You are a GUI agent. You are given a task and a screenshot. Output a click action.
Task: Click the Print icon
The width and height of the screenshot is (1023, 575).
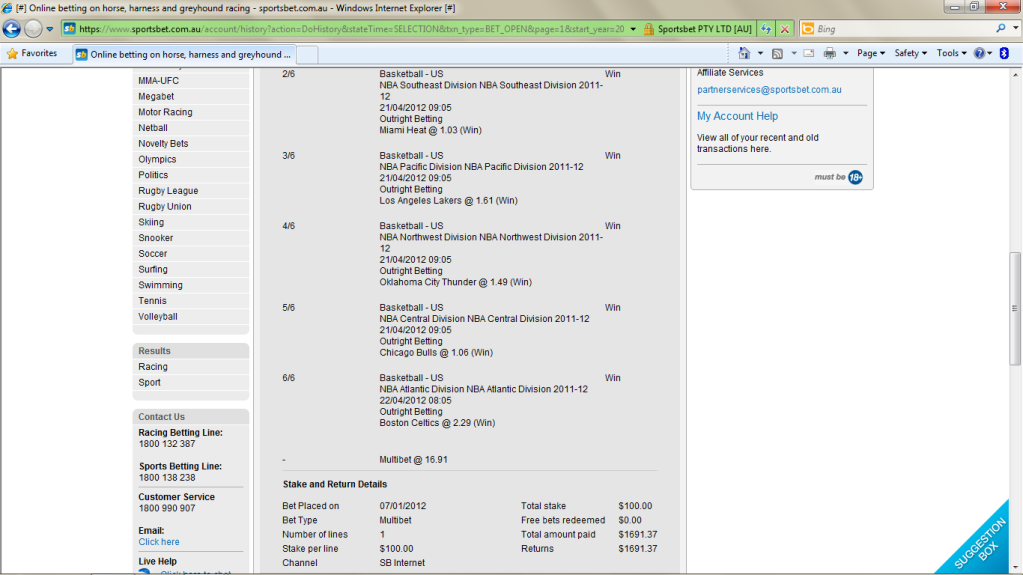click(x=829, y=54)
